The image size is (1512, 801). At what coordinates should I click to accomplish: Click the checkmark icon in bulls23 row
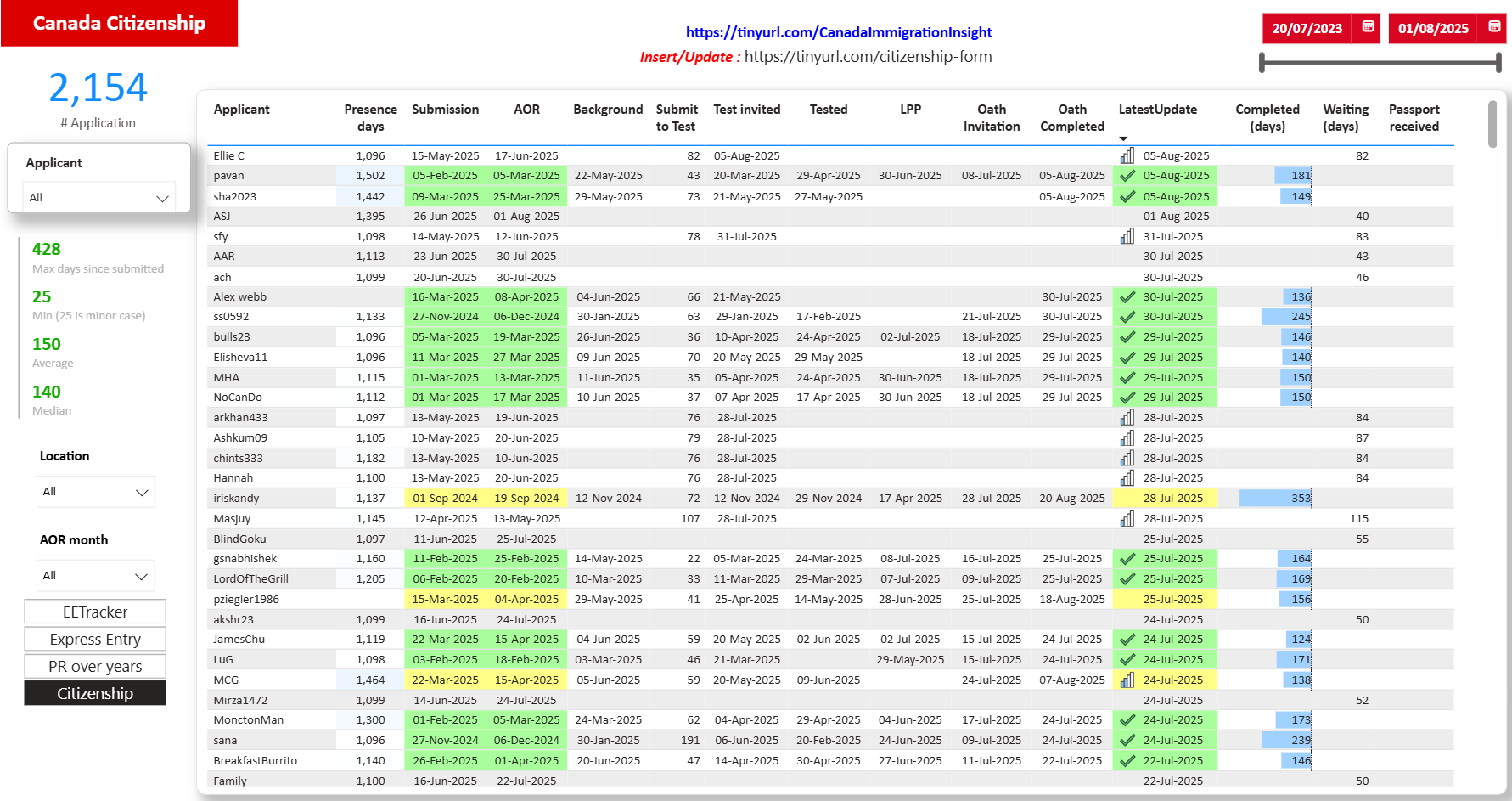point(1127,337)
